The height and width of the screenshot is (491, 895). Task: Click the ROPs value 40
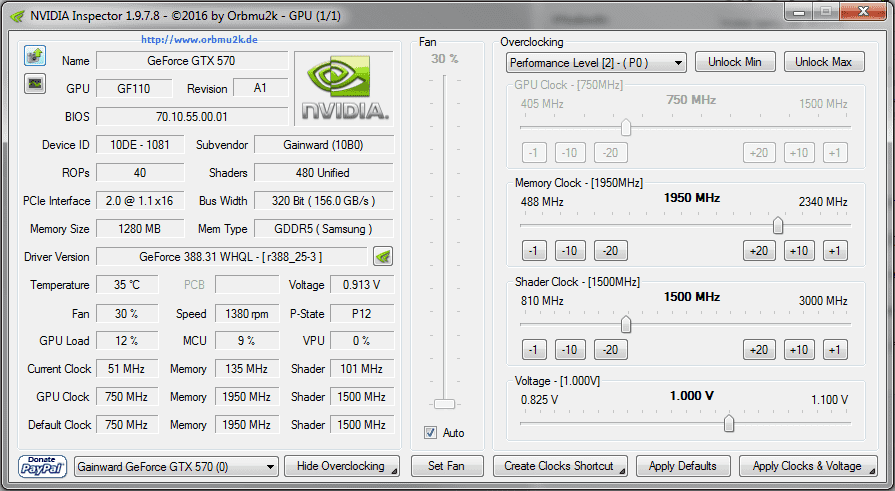[x=140, y=172]
